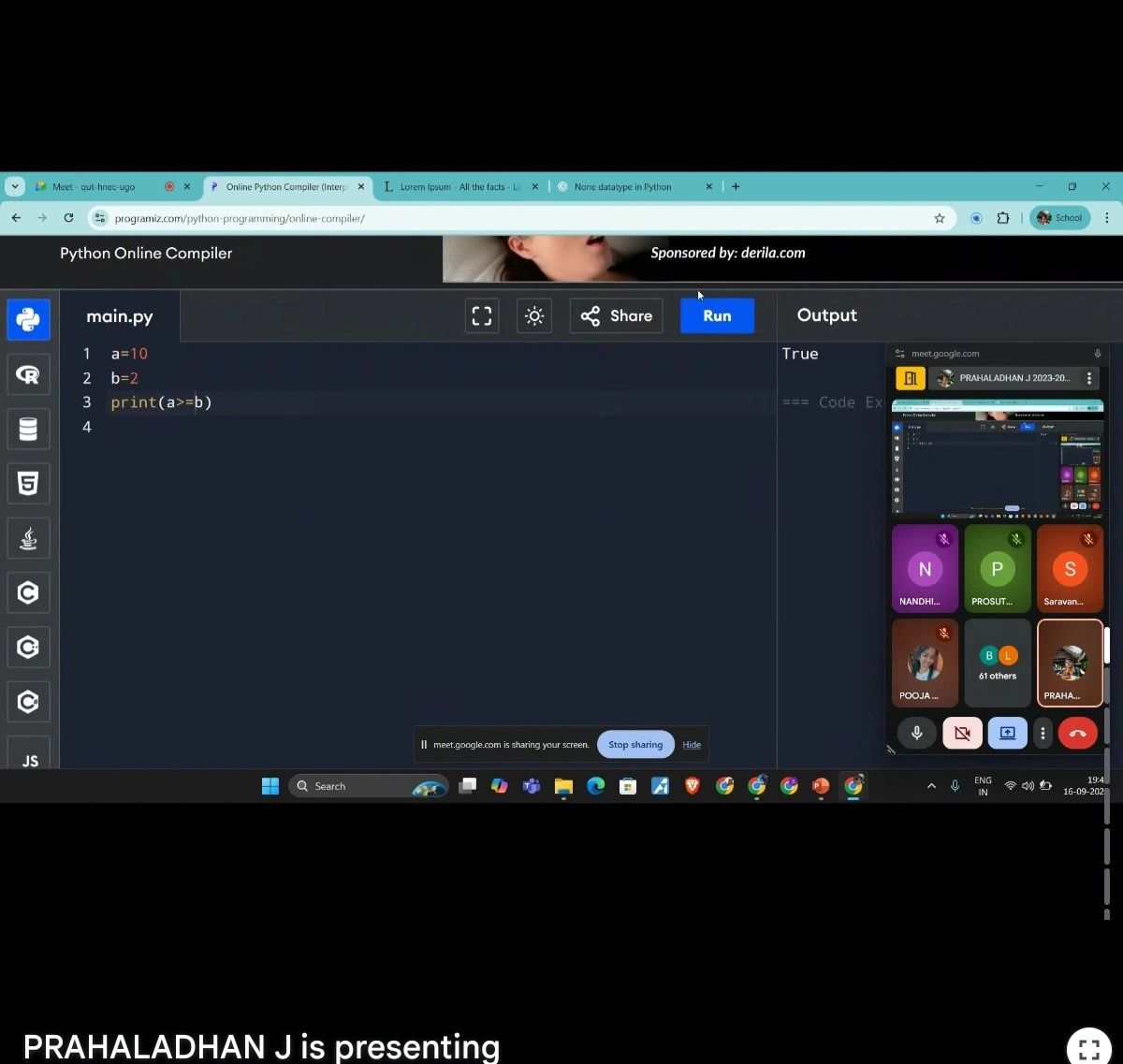This screenshot has height=1064, width=1123.
Task: Bookmark this page with the star icon
Action: tap(939, 218)
